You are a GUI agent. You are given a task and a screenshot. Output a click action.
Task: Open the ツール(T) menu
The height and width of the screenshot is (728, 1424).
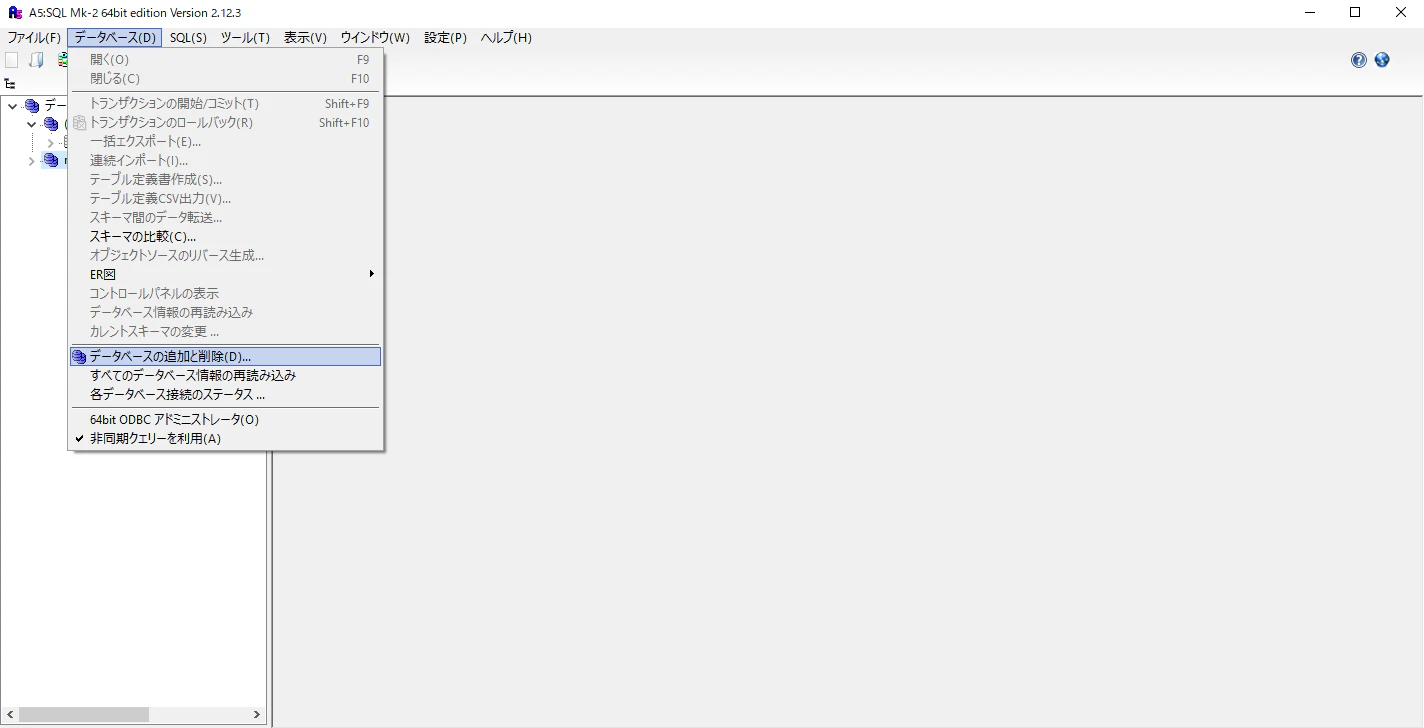(245, 38)
